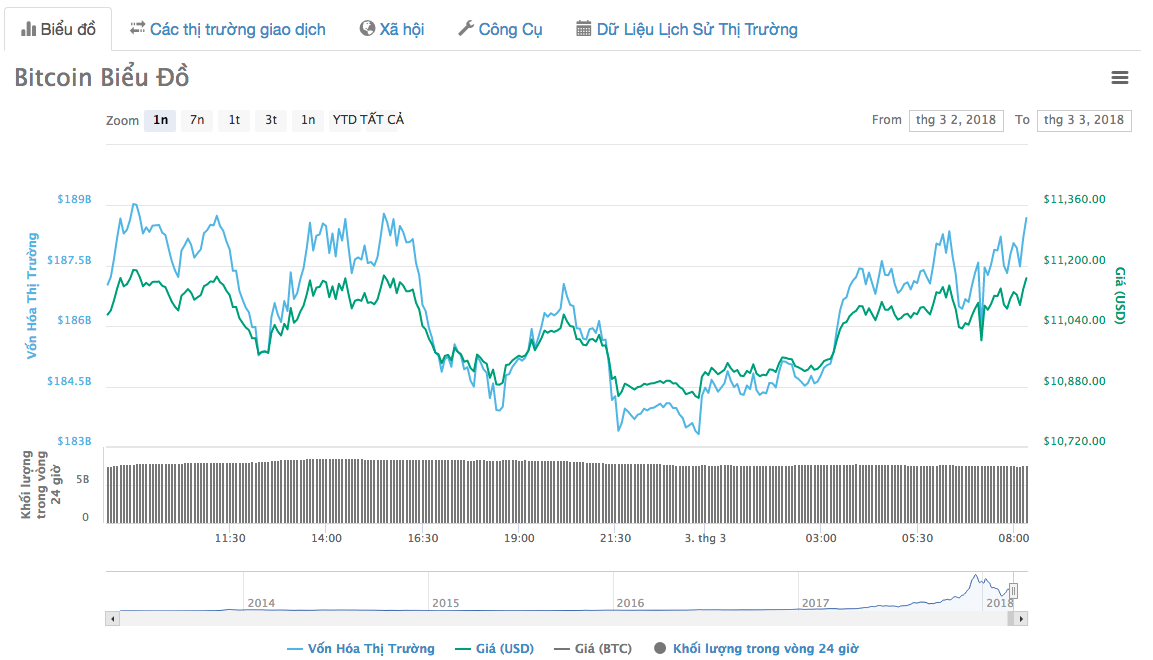Click the 08:00 time axis label

tap(1013, 538)
